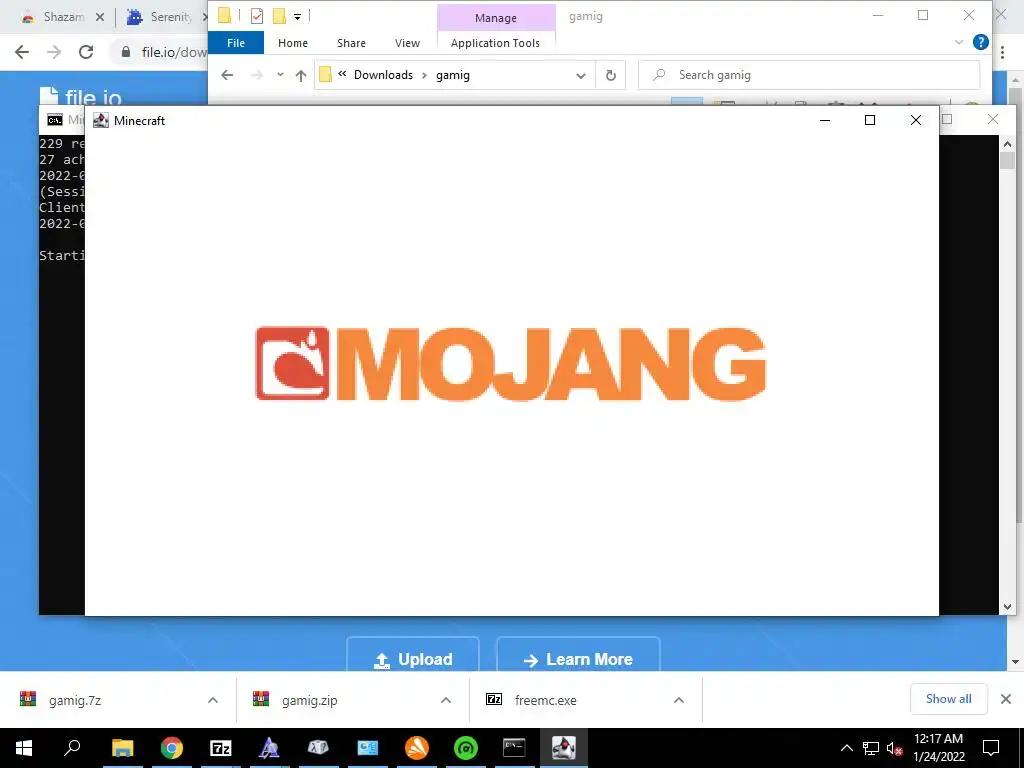1024x768 pixels.
Task: Expand the address bar history dropdown
Action: point(581,76)
